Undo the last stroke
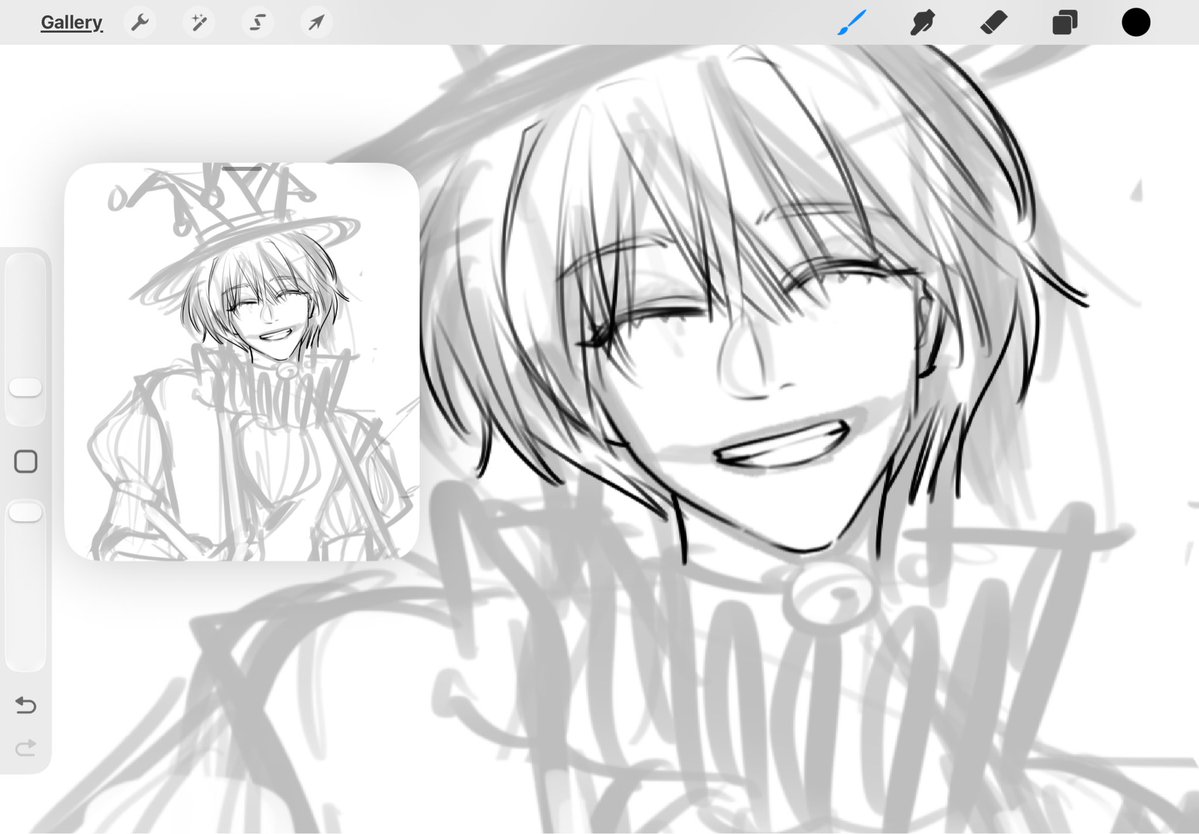The height and width of the screenshot is (834, 1199). (x=25, y=705)
